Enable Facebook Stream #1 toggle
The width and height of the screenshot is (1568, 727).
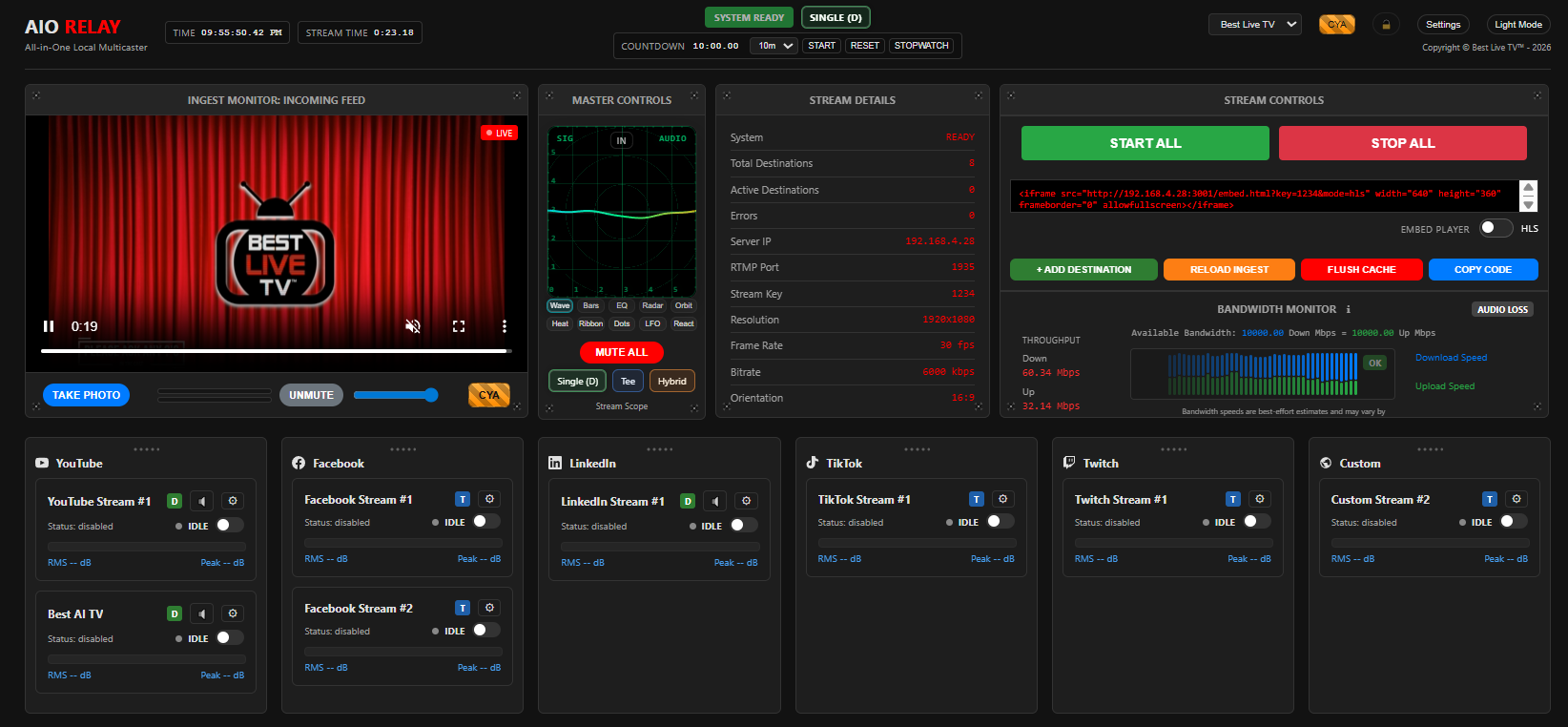click(486, 521)
